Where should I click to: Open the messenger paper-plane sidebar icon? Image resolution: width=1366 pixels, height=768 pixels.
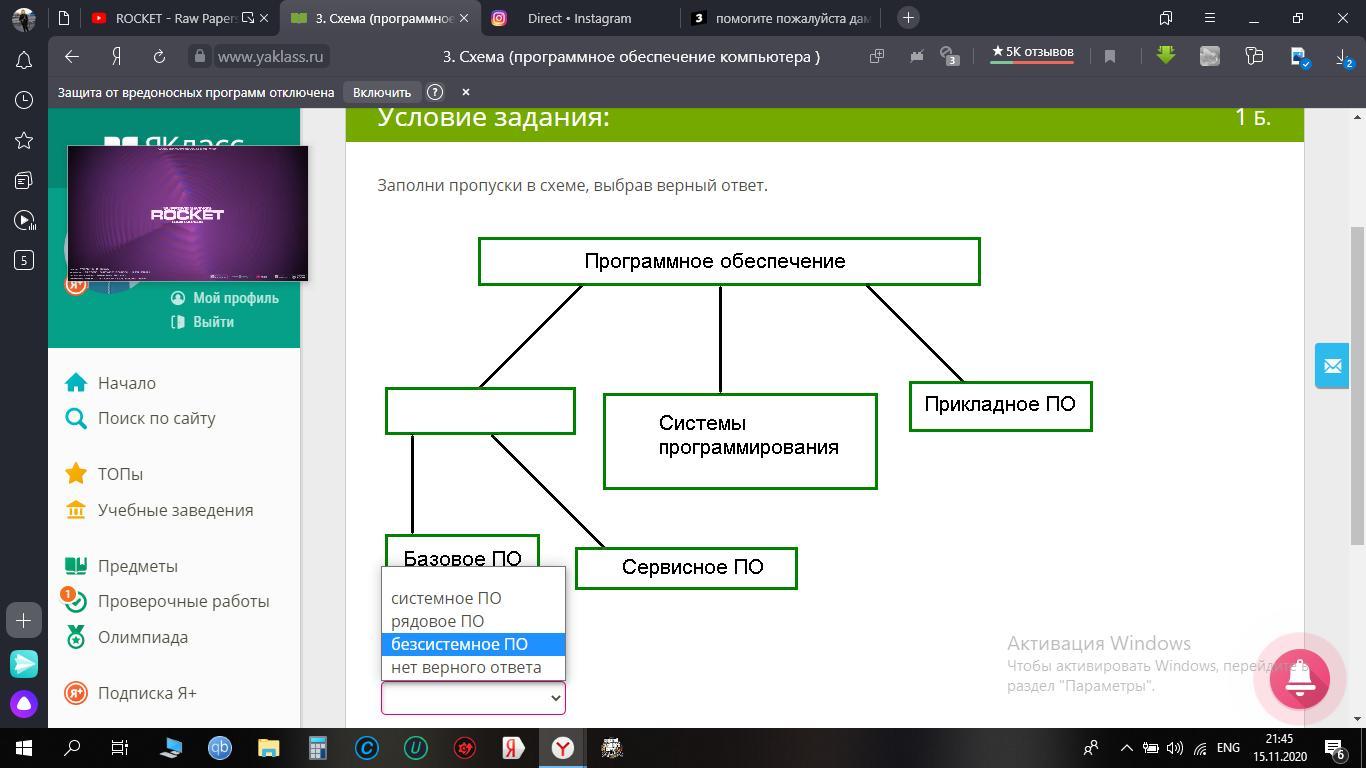pos(24,663)
